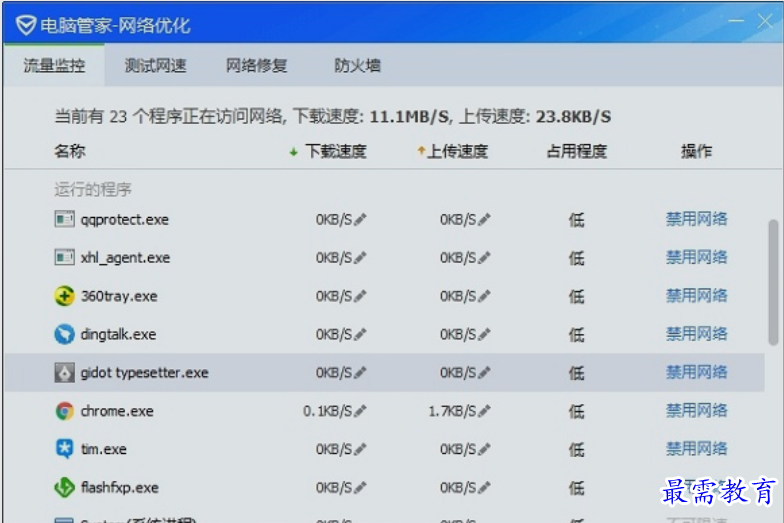784x523 pixels.
Task: Select the flashfxp.exe name text
Action: (x=120, y=488)
